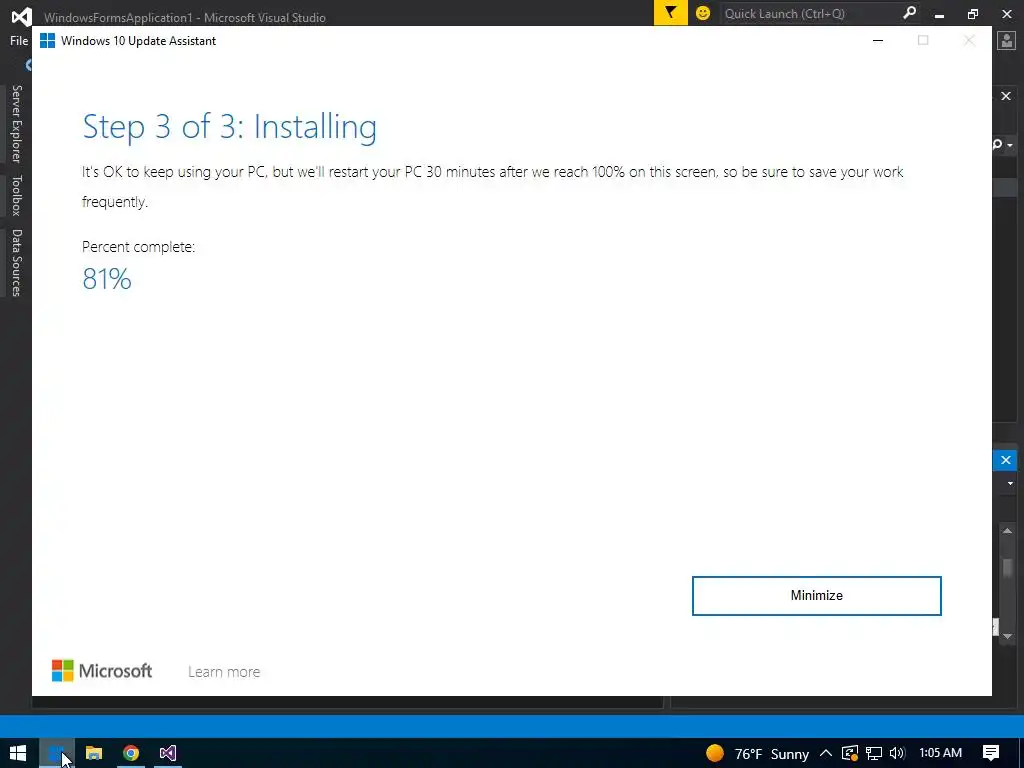This screenshot has width=1024, height=768.
Task: Open Google Chrome from the taskbar
Action: 131,753
